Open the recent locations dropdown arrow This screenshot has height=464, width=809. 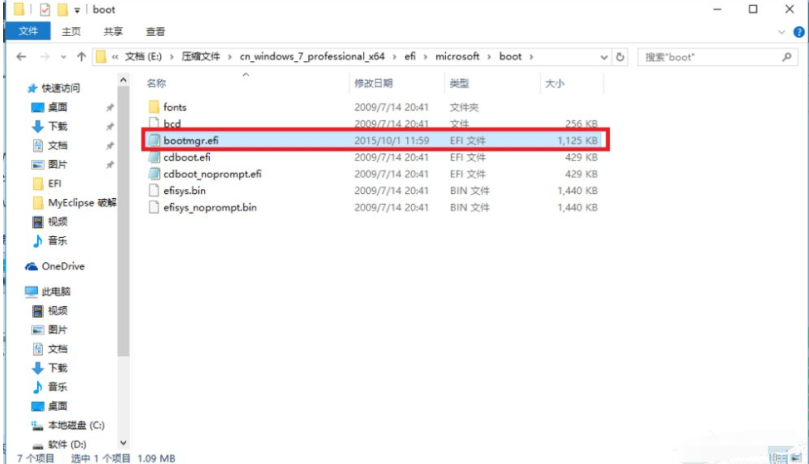click(x=63, y=57)
